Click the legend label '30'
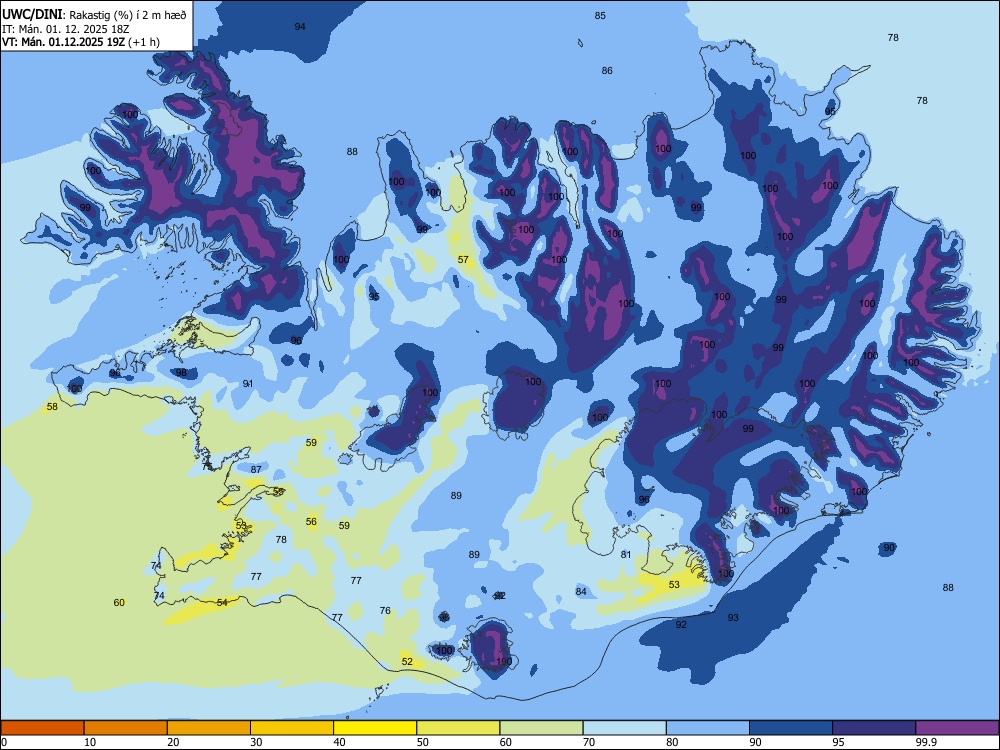1000x750 pixels. point(256,742)
